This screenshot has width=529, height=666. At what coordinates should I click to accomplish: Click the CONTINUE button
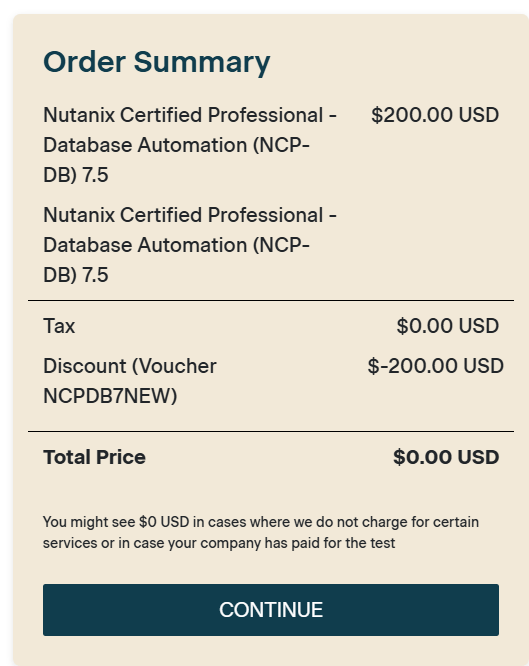(x=271, y=610)
